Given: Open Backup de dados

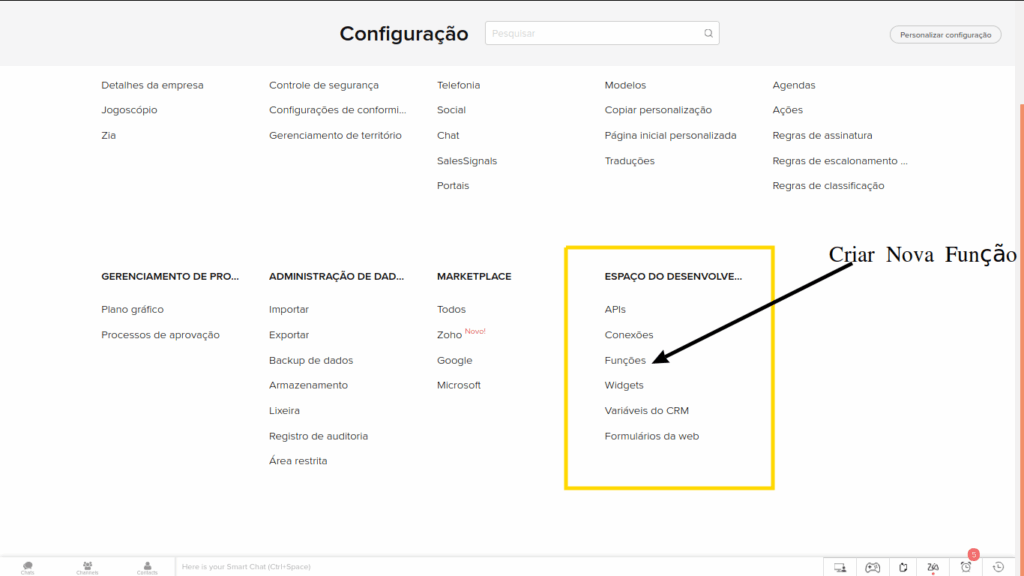Looking at the screenshot, I should pyautogui.click(x=311, y=360).
